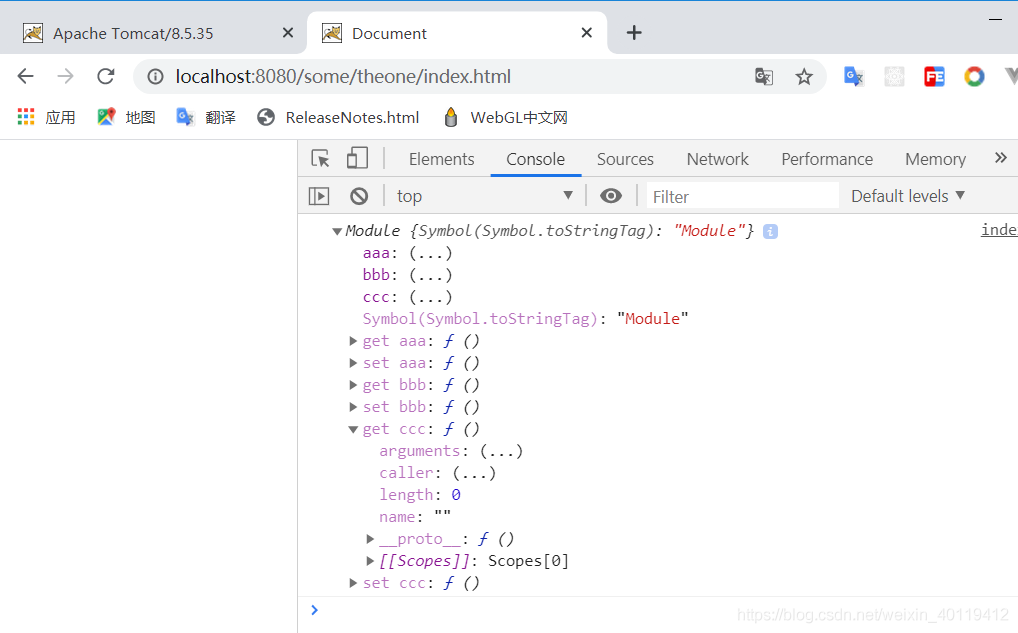Open a new browser tab
Image resolution: width=1018 pixels, height=633 pixels.
coord(634,32)
